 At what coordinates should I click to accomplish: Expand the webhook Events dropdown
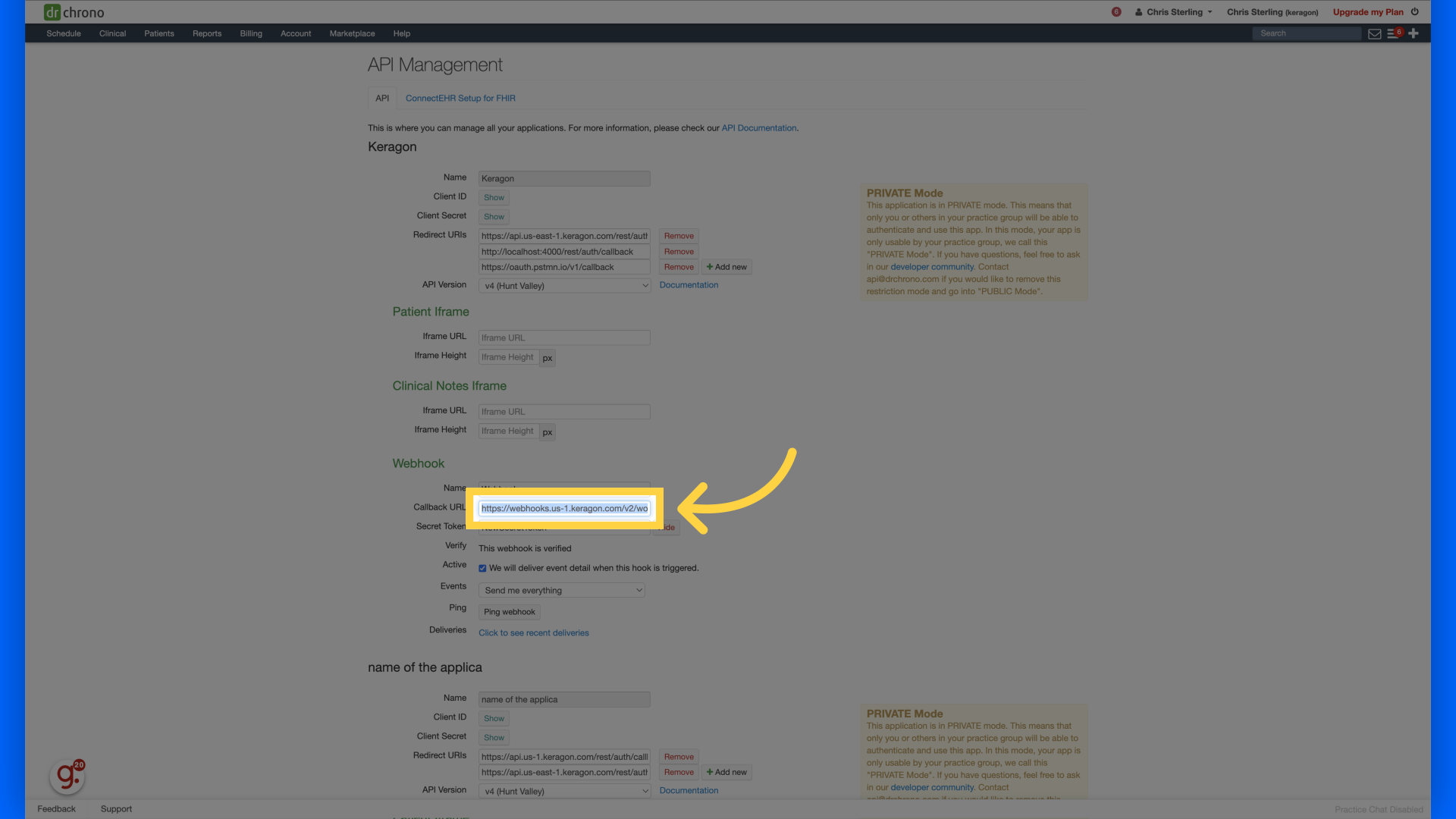point(561,590)
